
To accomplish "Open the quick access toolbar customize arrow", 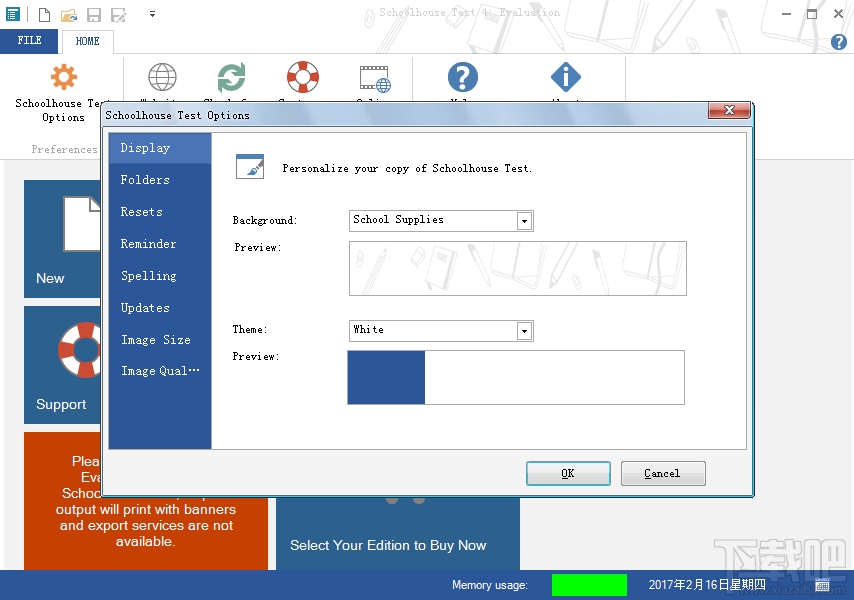I will (x=152, y=15).
